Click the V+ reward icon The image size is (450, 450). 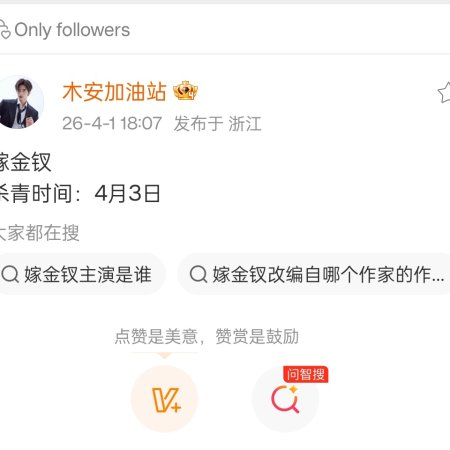click(x=165, y=399)
